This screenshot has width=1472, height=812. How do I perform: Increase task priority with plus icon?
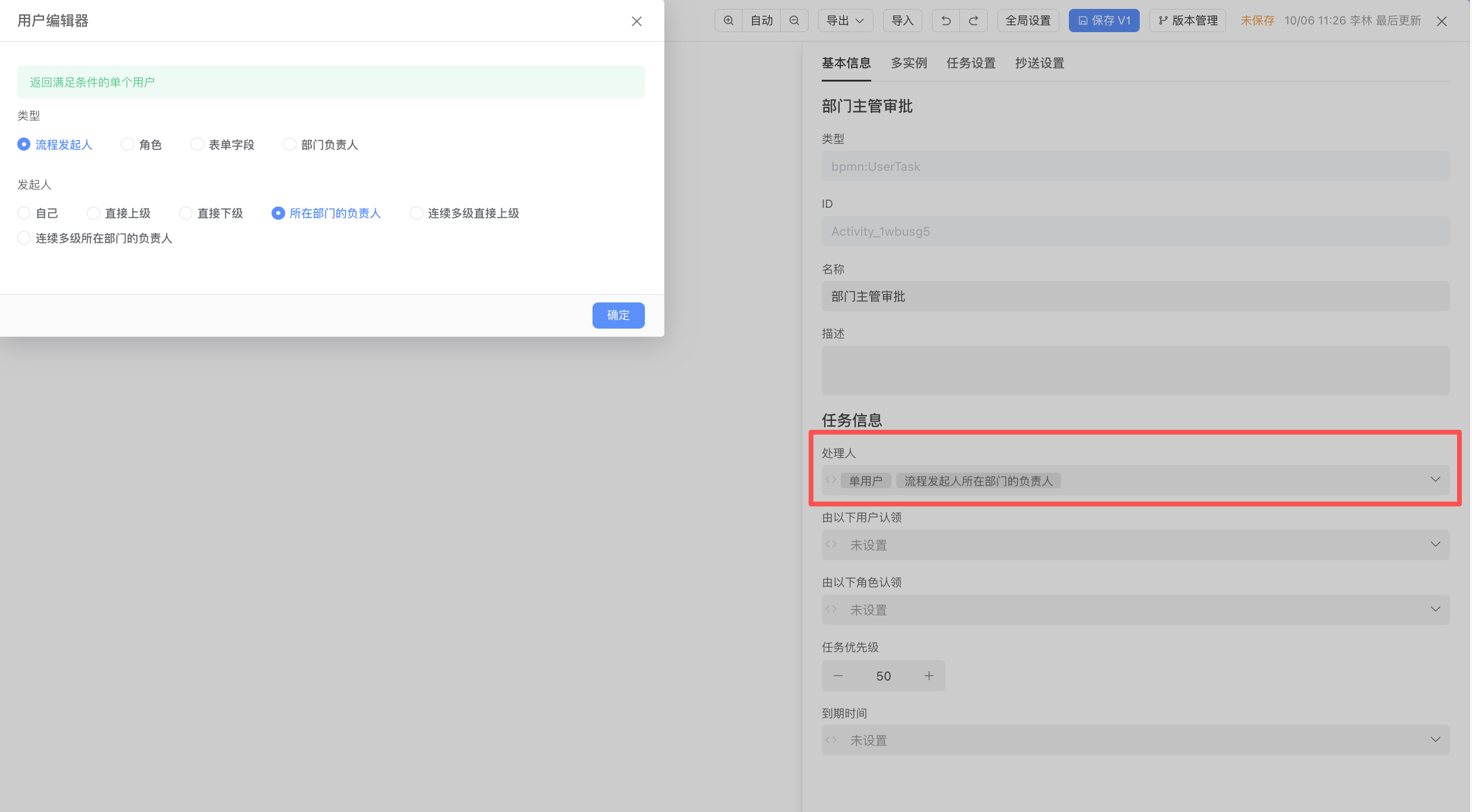(x=929, y=676)
